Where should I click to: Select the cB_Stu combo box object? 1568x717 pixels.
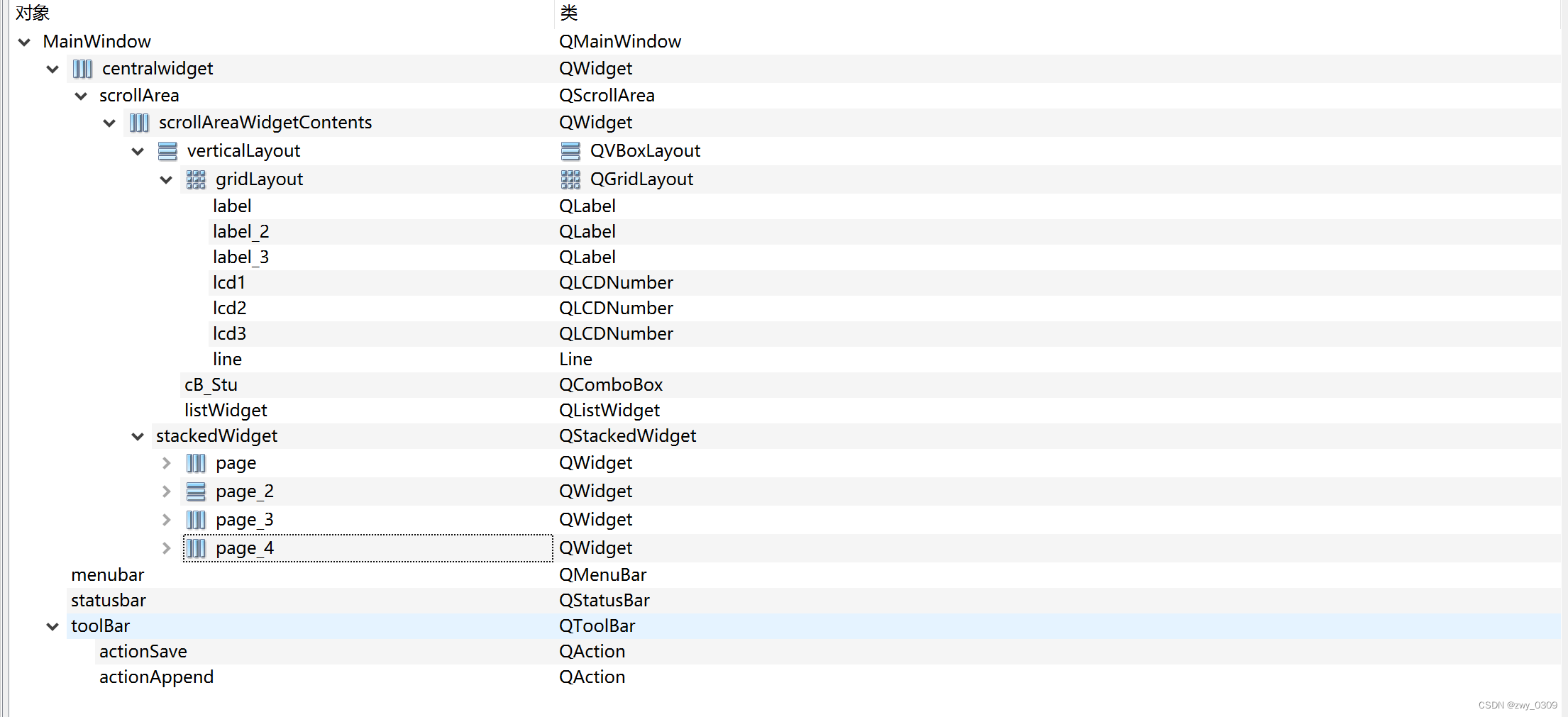211,385
